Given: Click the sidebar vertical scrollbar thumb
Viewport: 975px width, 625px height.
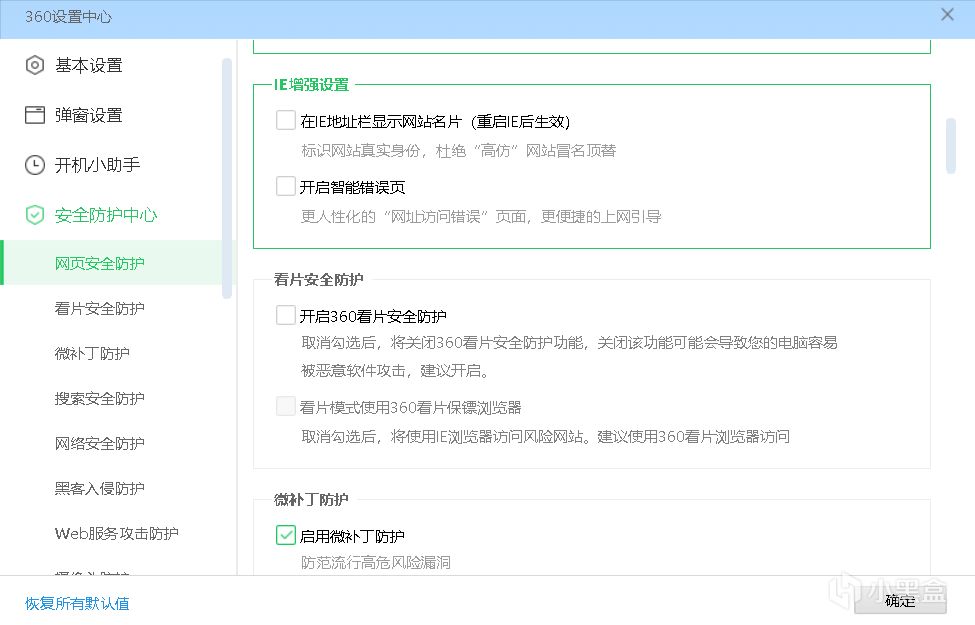Looking at the screenshot, I should [x=227, y=178].
